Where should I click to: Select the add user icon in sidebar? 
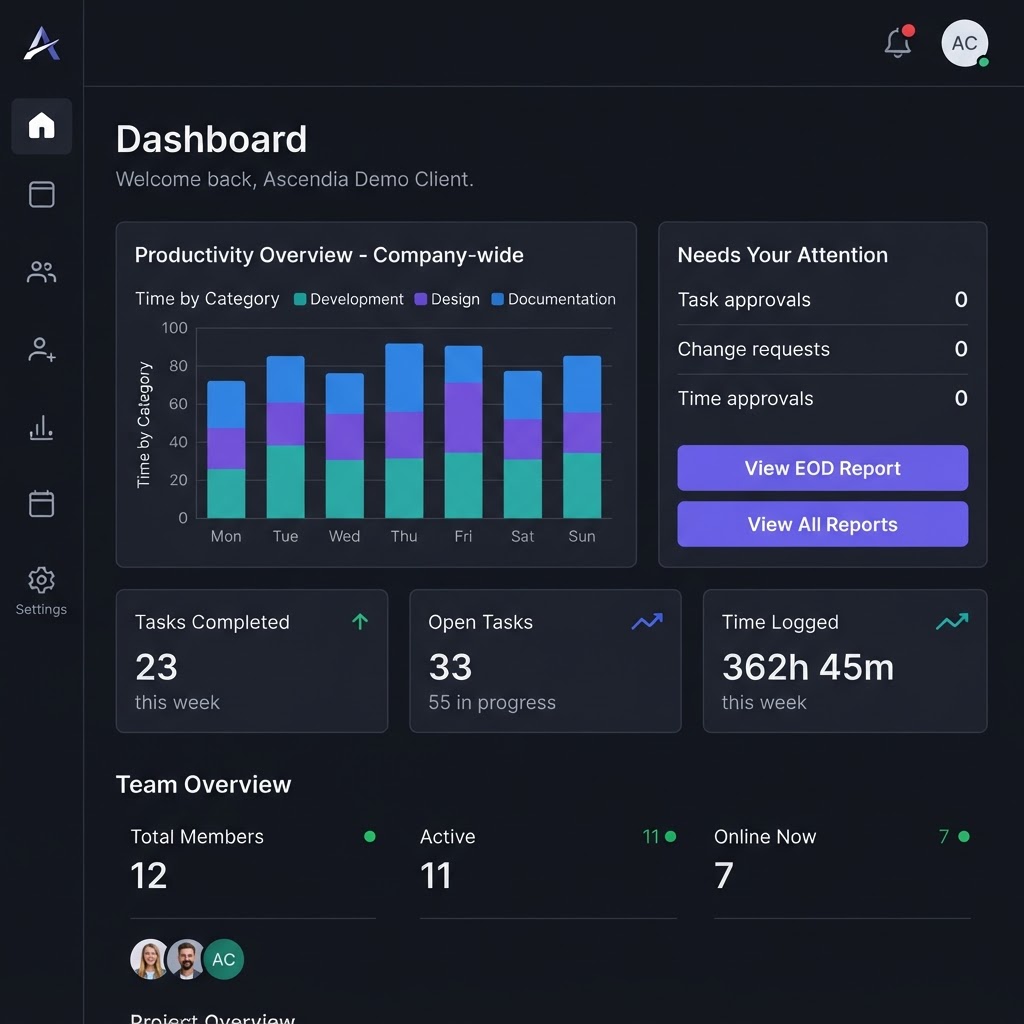42,349
